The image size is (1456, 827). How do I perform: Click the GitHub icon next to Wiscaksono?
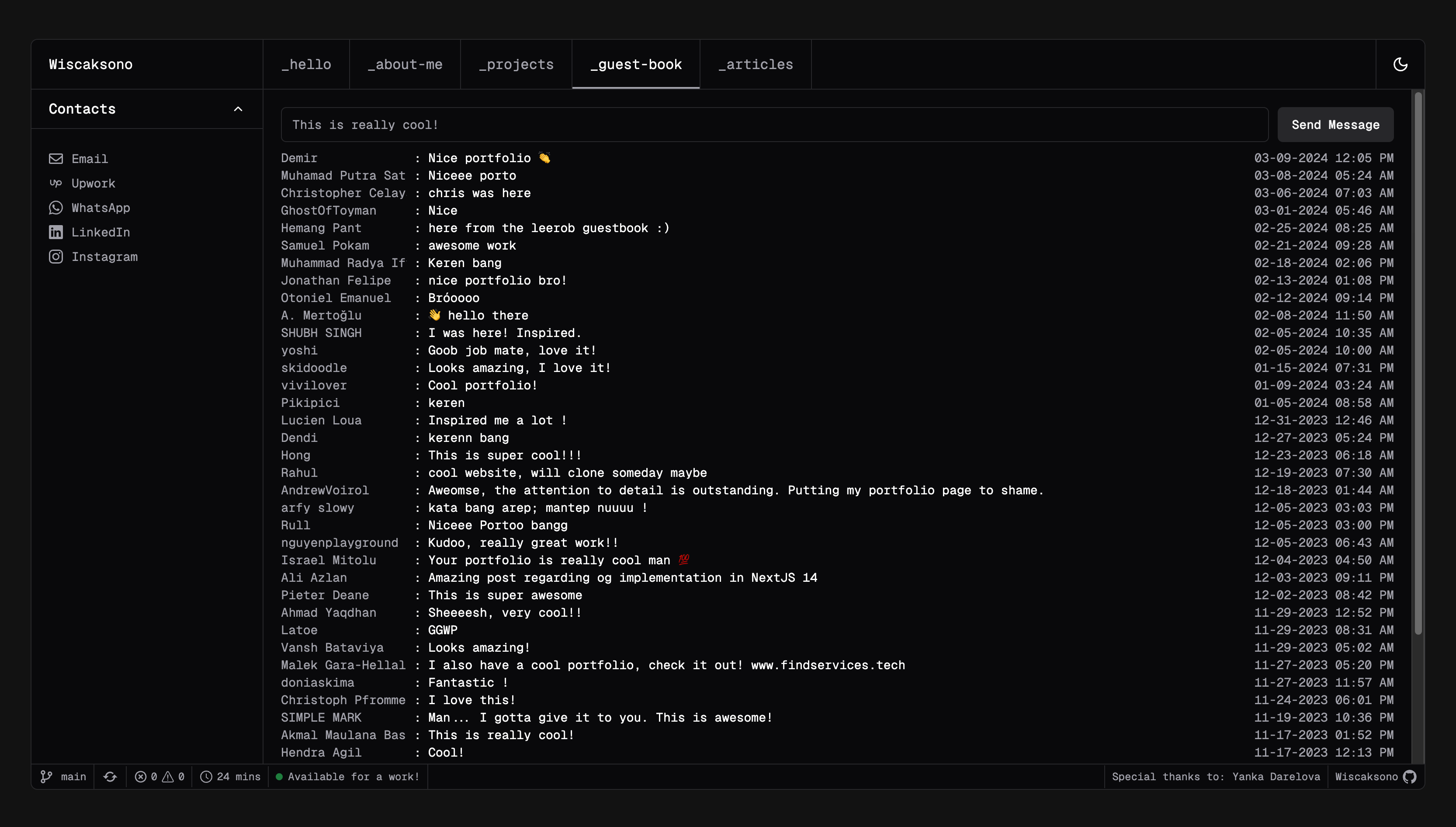(1409, 776)
